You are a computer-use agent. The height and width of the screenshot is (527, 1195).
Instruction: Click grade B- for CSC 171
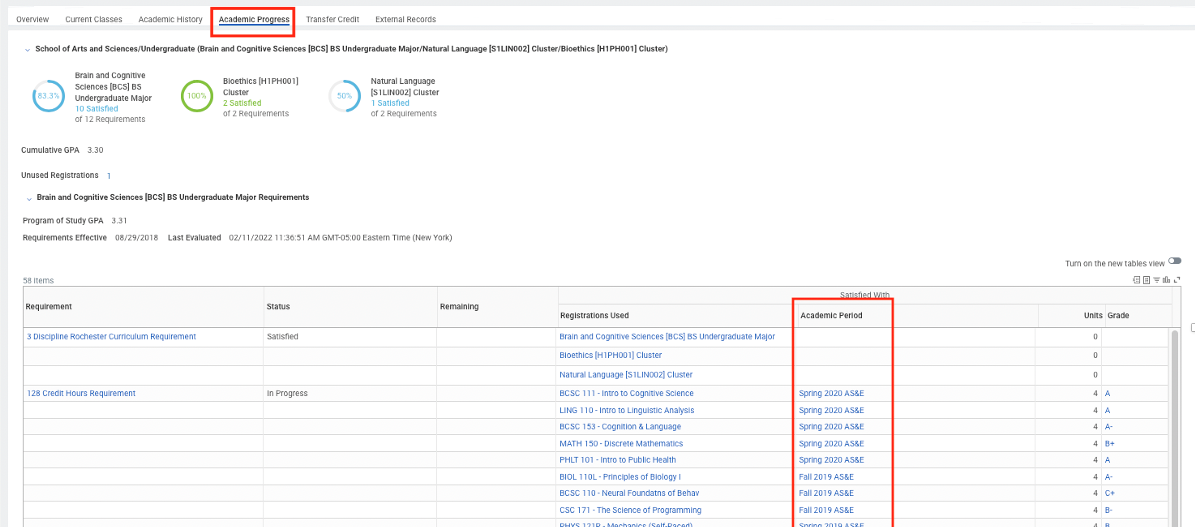pos(1110,509)
